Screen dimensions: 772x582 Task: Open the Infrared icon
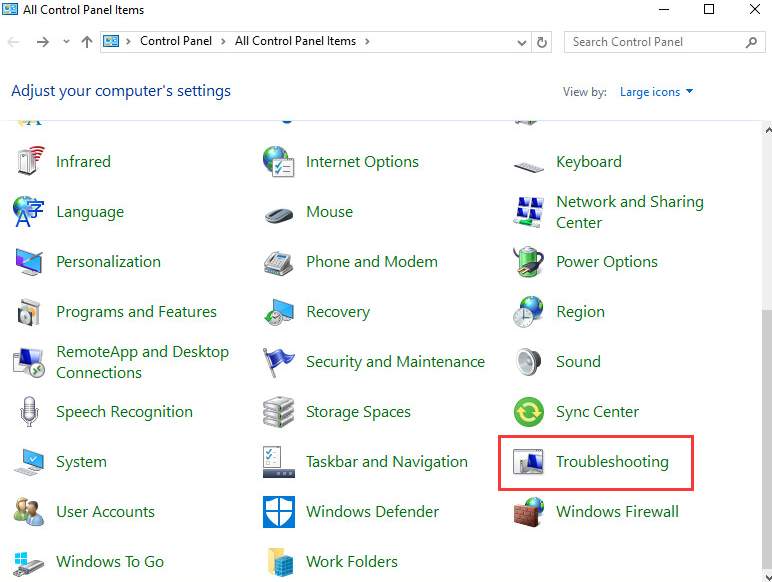30,161
